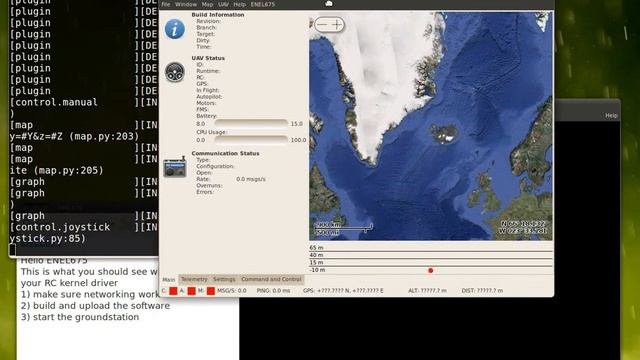
Task: Click the Revision field label
Action: pos(209,21)
